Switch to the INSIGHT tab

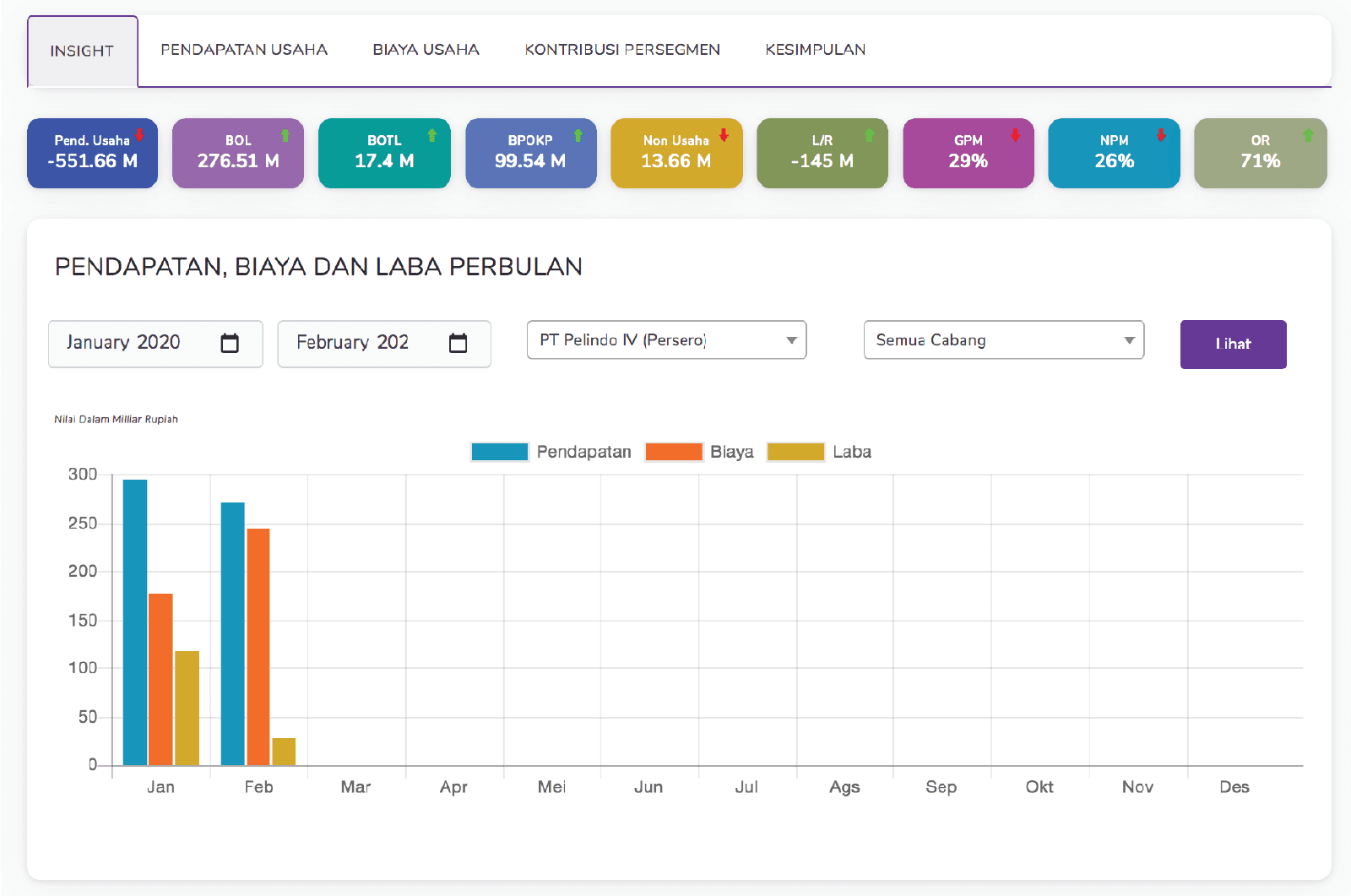(x=82, y=52)
